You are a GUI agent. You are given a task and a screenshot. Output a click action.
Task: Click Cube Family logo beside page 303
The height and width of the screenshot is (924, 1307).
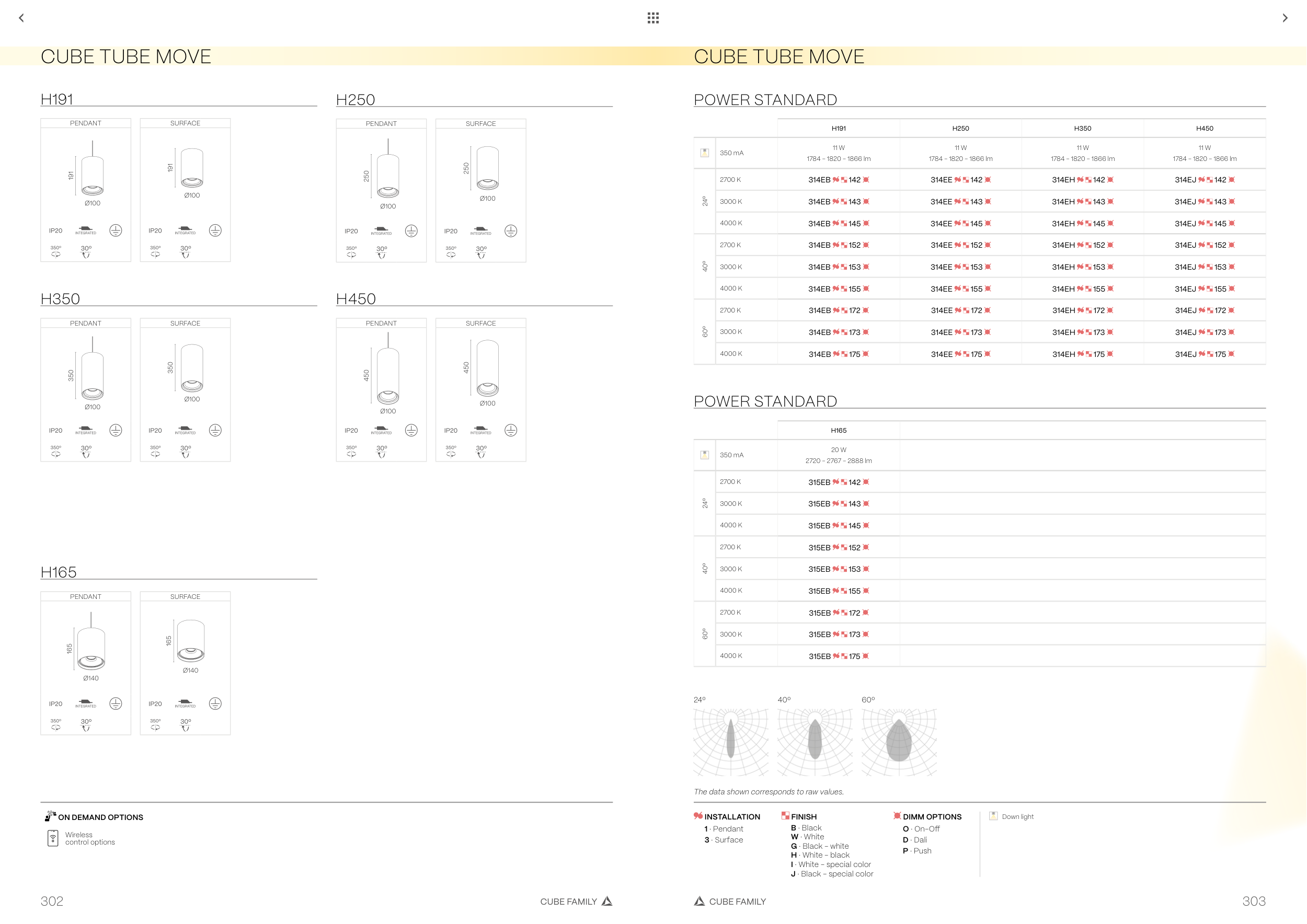(700, 901)
